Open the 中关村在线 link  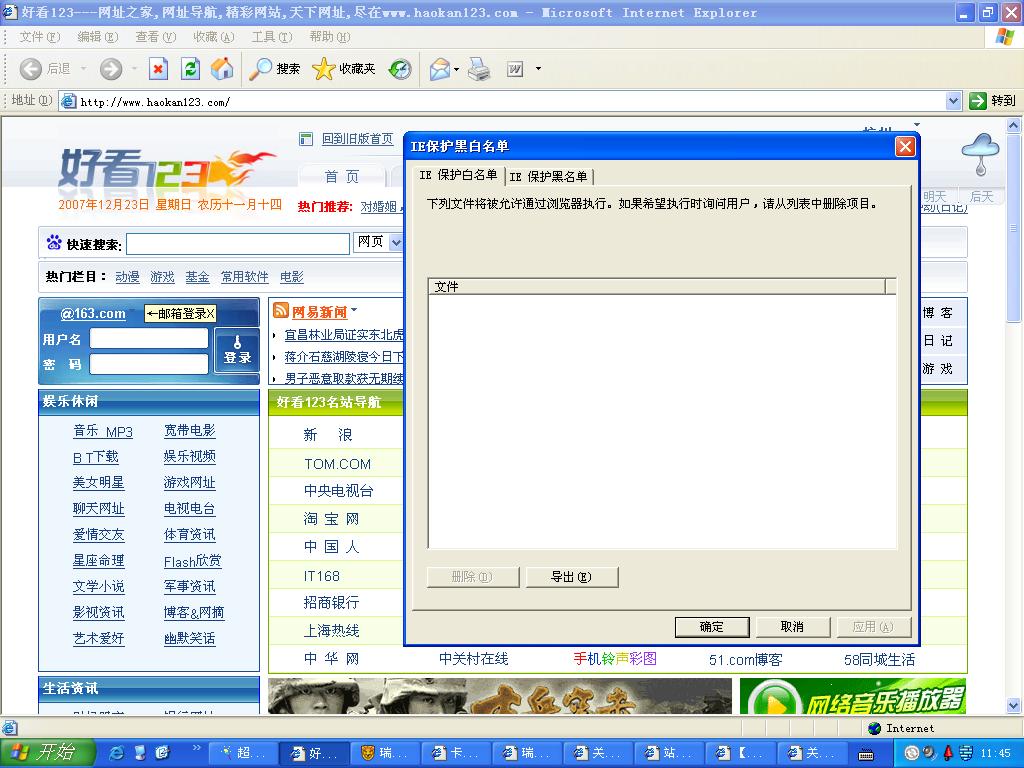(473, 659)
